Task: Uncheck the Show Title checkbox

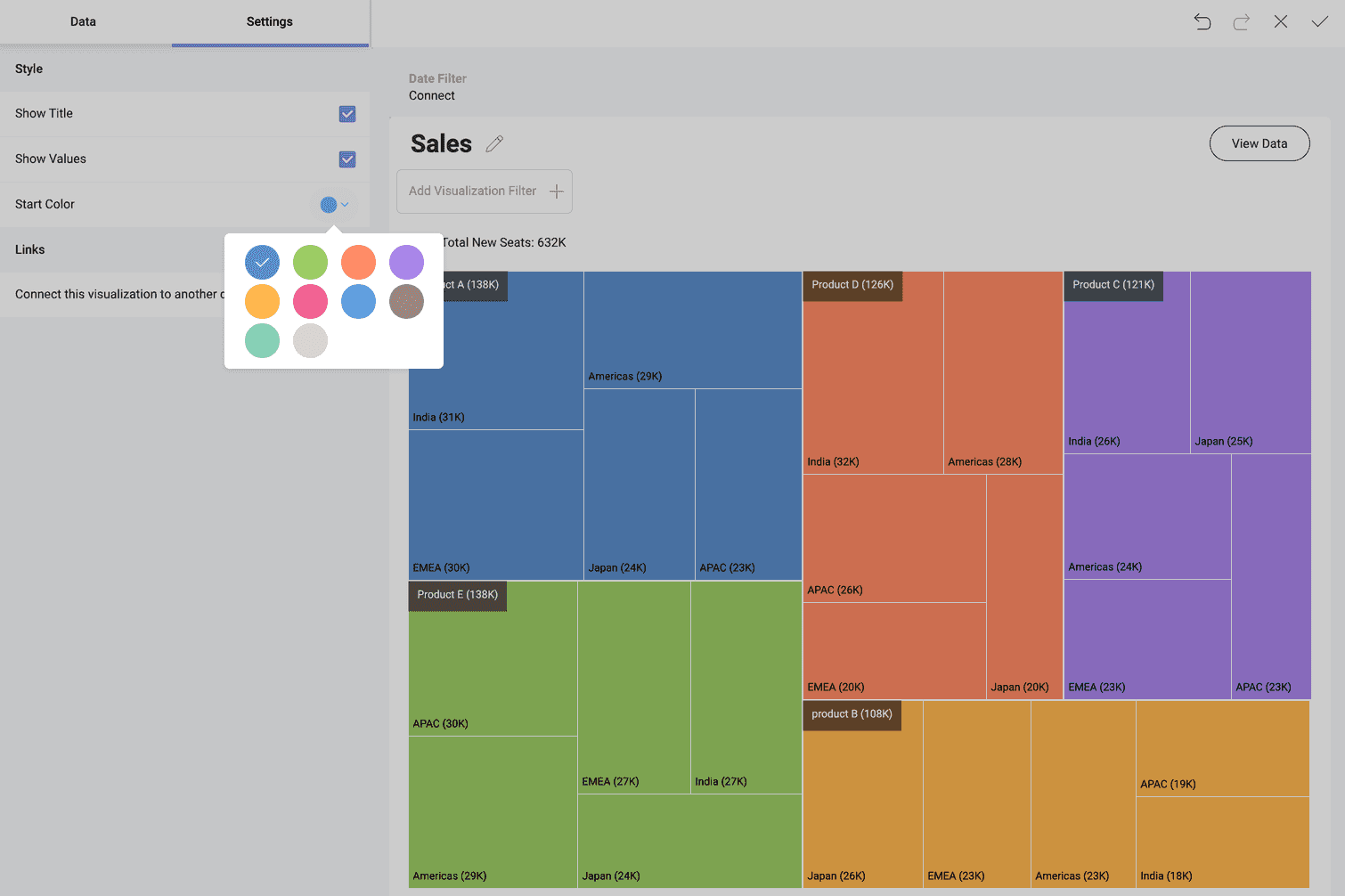Action: point(347,114)
